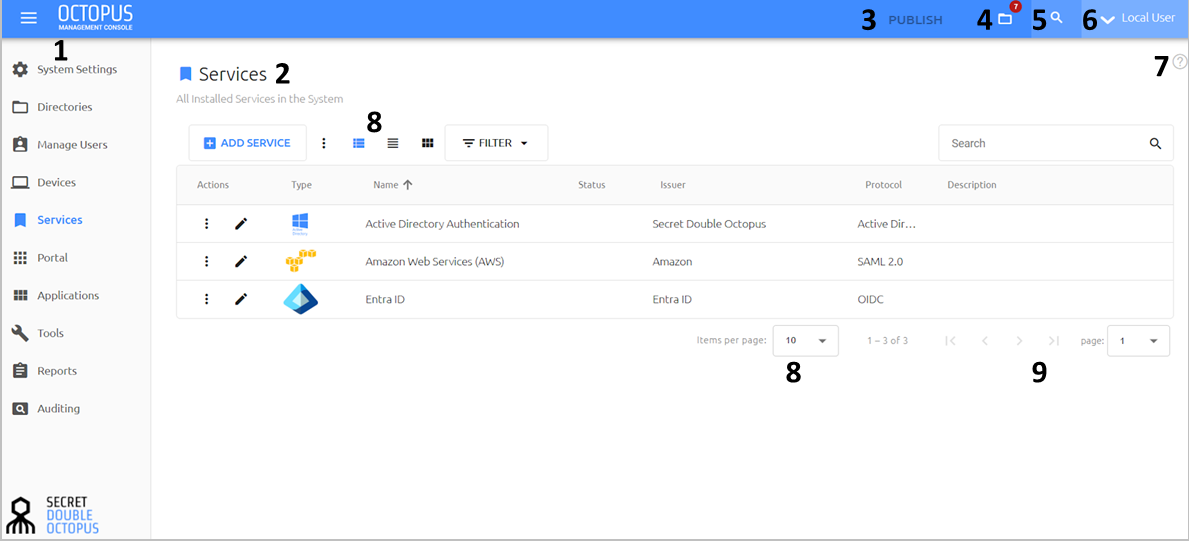Image resolution: width=1189 pixels, height=541 pixels.
Task: Click the Type column header
Action: pos(301,184)
